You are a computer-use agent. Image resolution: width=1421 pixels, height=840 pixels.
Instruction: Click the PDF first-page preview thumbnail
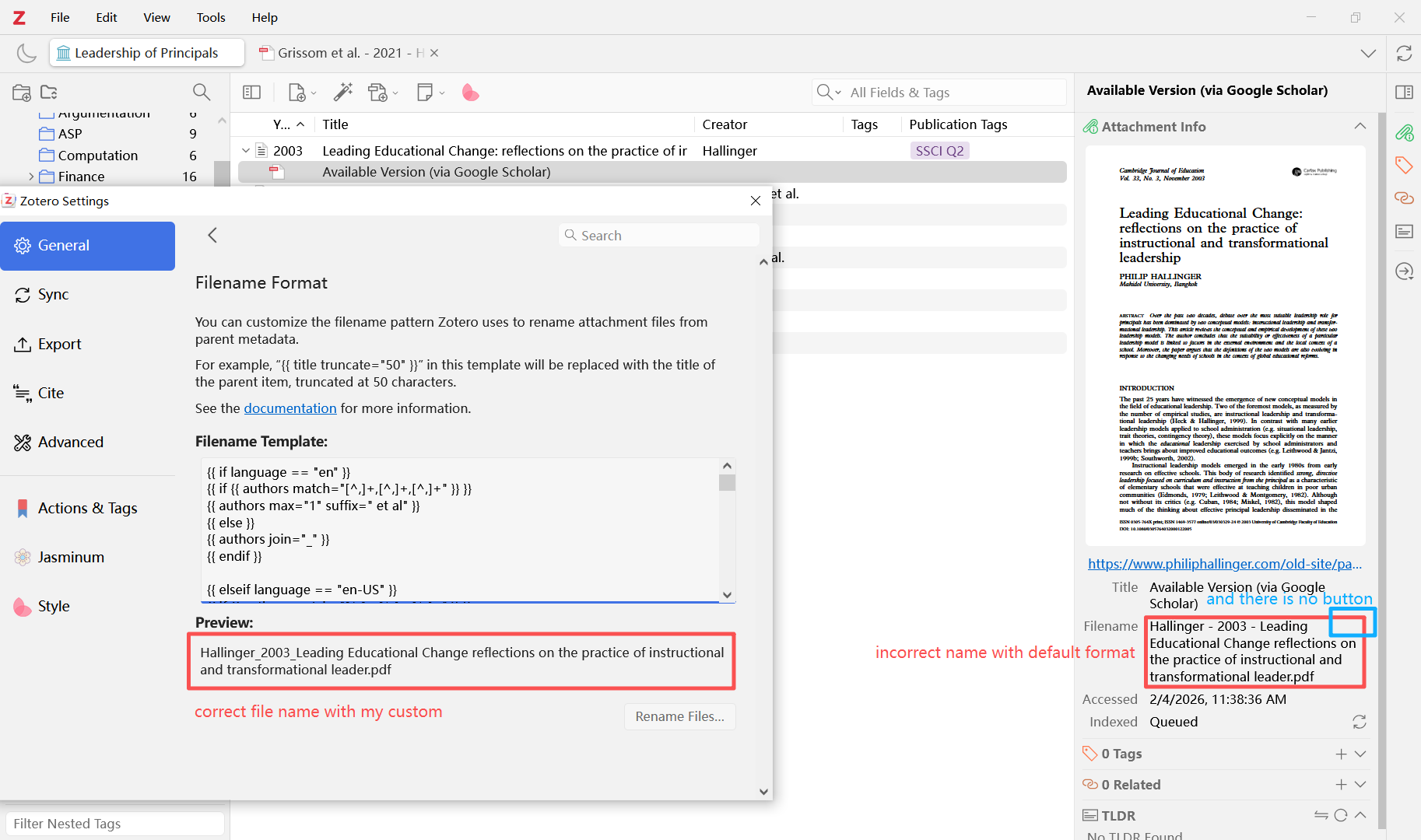pyautogui.click(x=1225, y=345)
